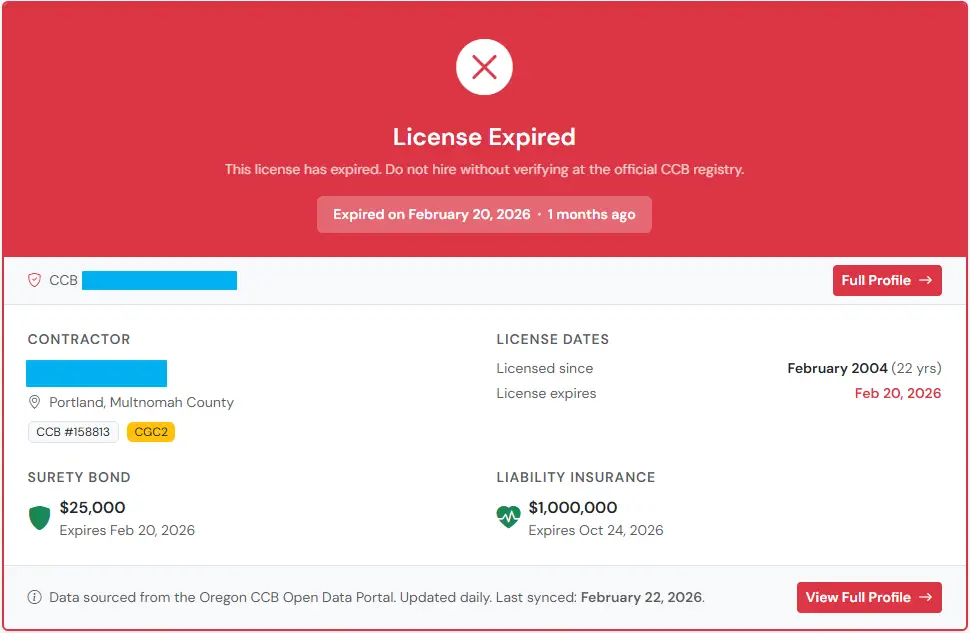
Task: Select the yellow CGC2 endorsement badge
Action: (x=151, y=432)
